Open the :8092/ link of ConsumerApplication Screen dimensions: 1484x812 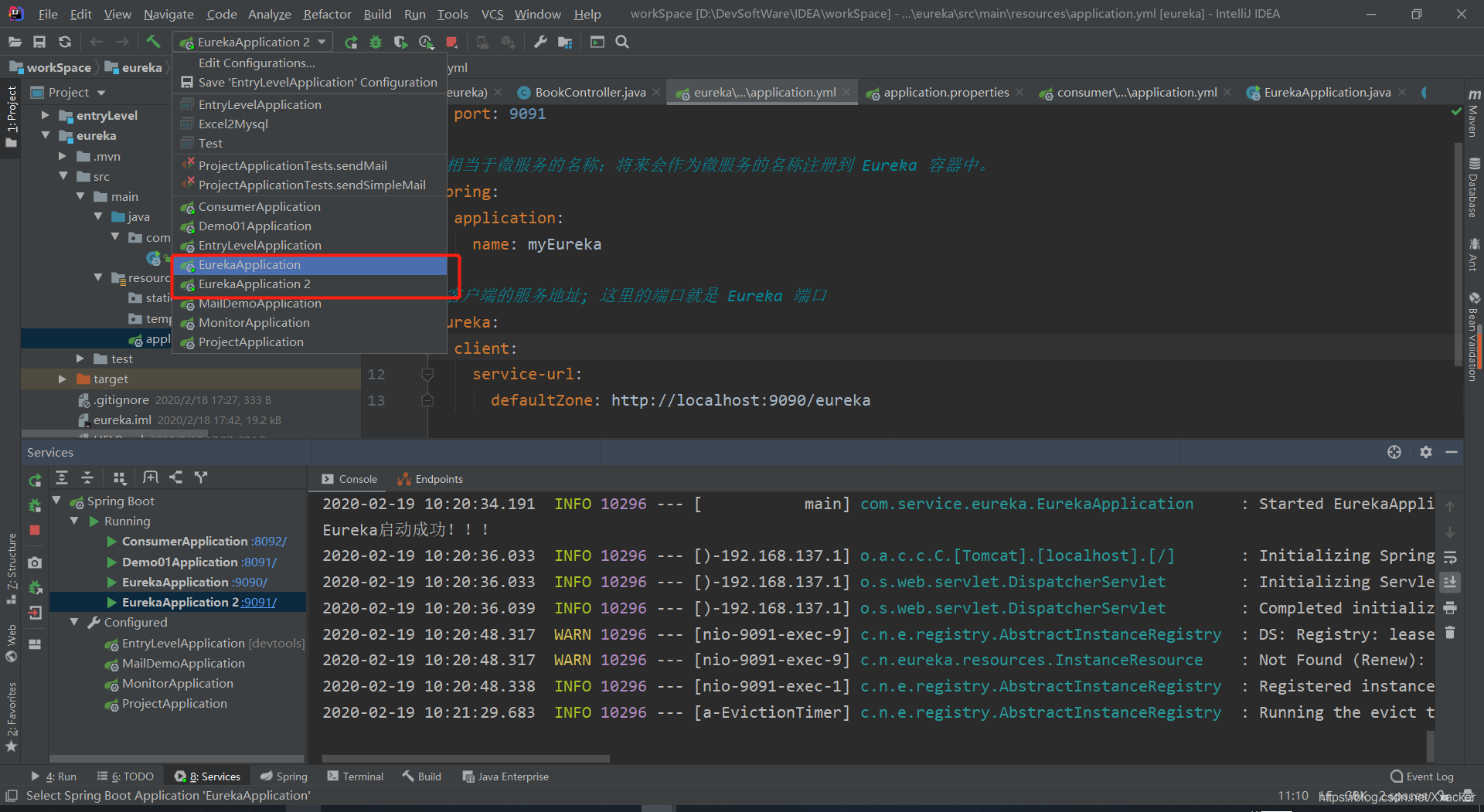(x=268, y=542)
